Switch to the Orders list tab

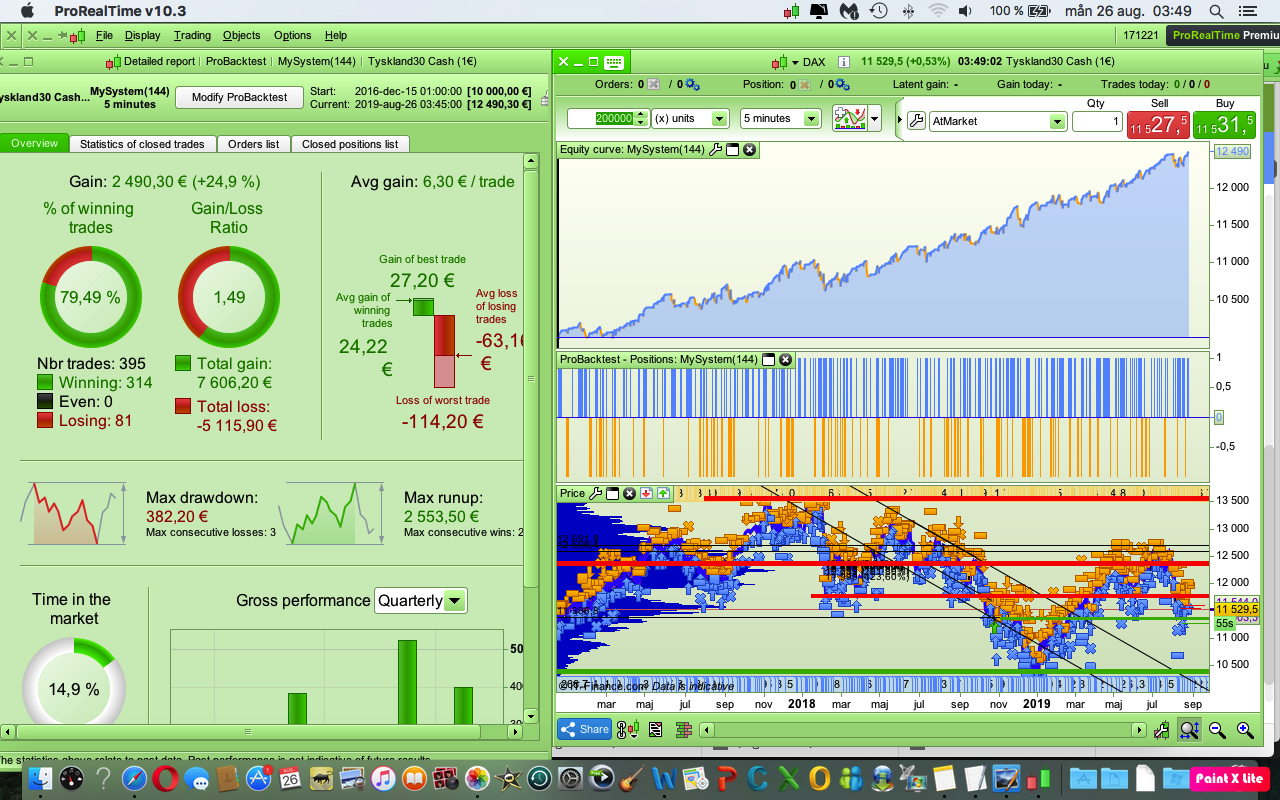253,144
